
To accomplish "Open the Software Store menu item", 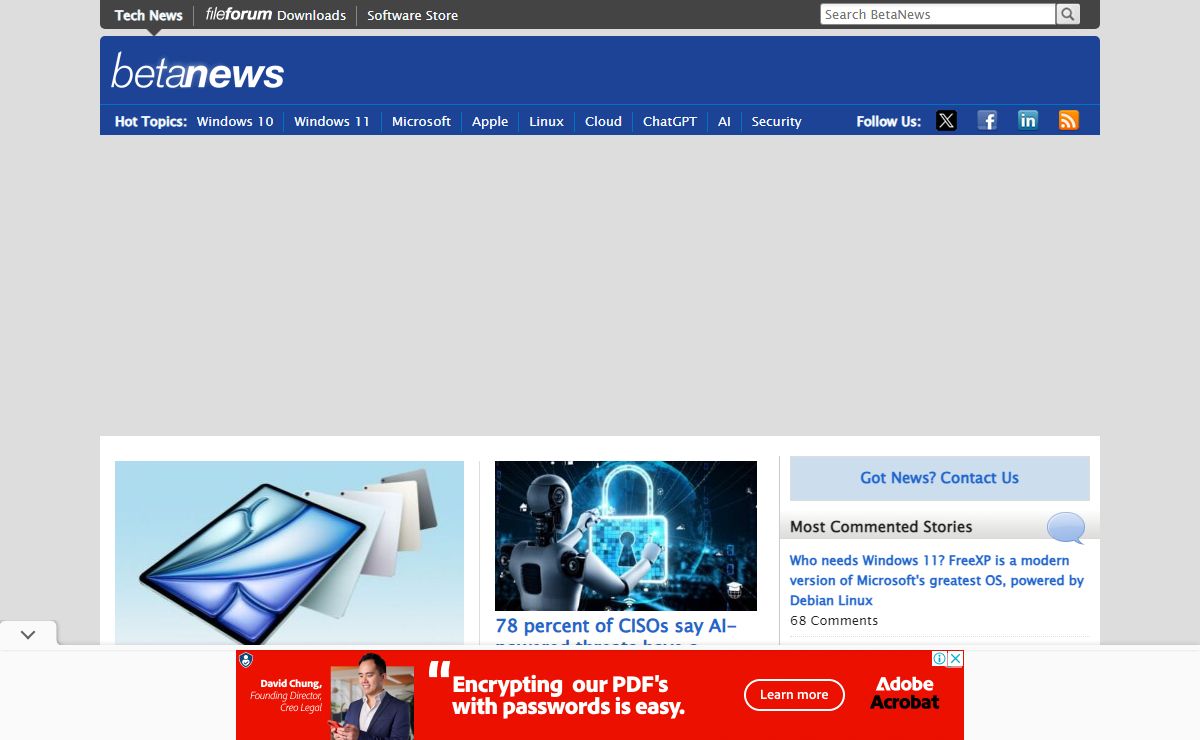I will [x=412, y=15].
